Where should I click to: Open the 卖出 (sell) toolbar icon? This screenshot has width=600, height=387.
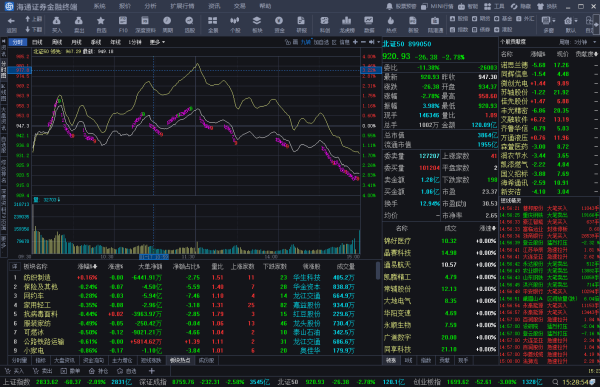coord(78,24)
